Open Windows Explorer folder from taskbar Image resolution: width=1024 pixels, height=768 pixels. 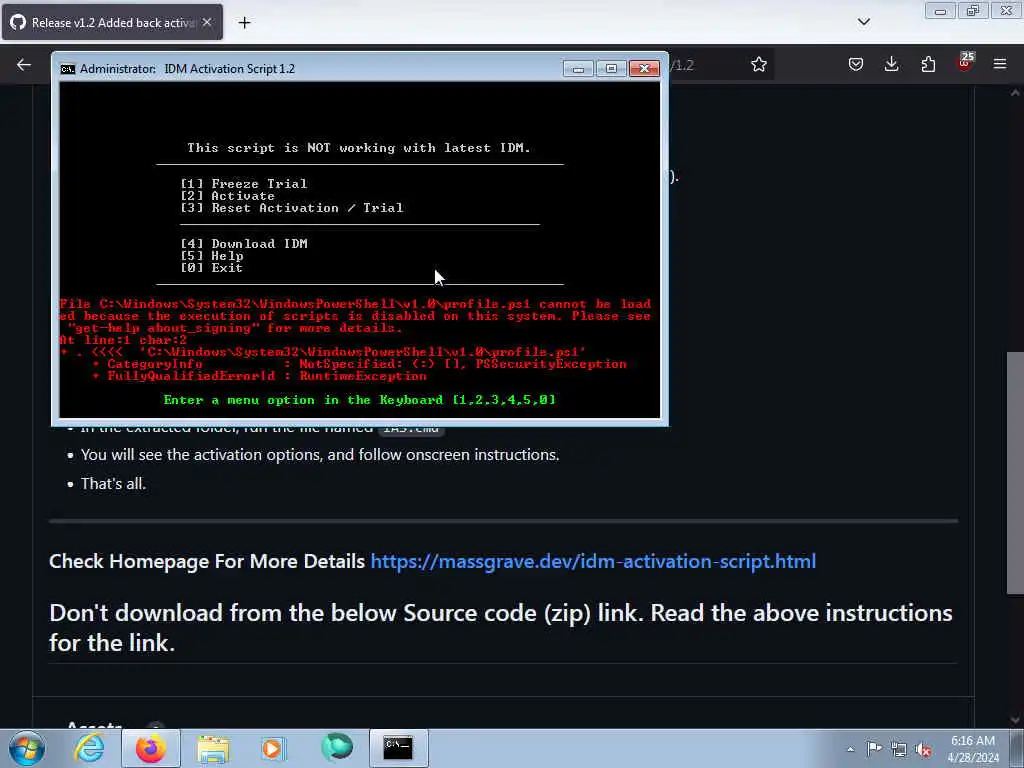213,748
